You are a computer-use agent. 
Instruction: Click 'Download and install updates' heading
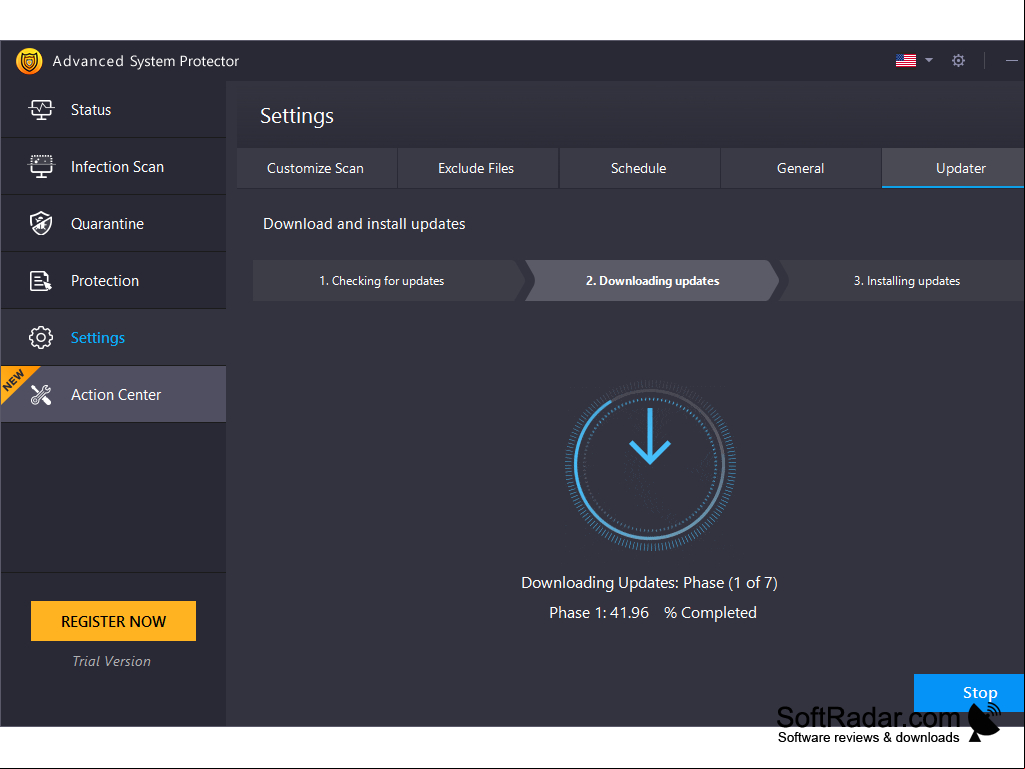coord(364,224)
